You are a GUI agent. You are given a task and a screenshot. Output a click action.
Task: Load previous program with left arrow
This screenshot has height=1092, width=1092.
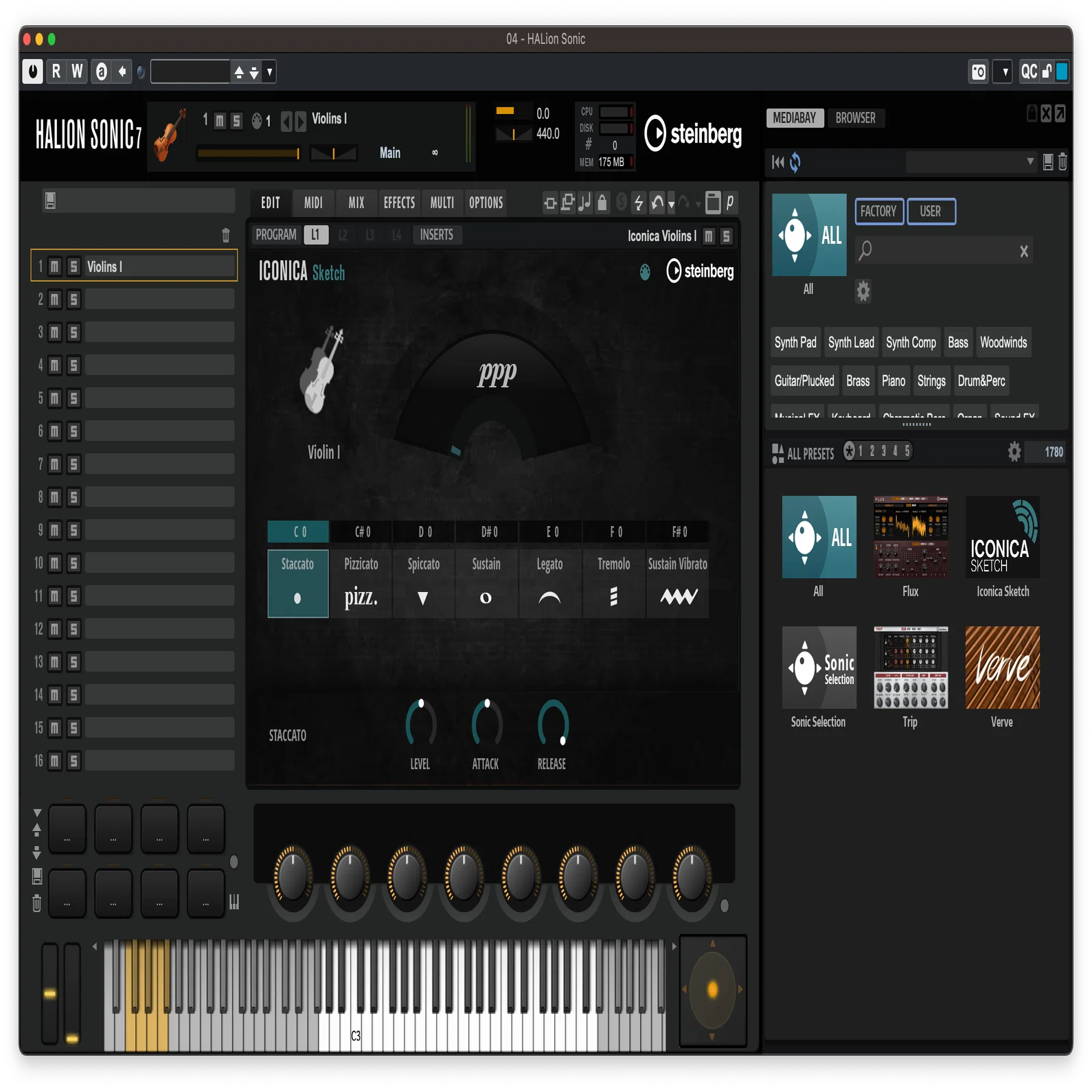click(x=286, y=122)
